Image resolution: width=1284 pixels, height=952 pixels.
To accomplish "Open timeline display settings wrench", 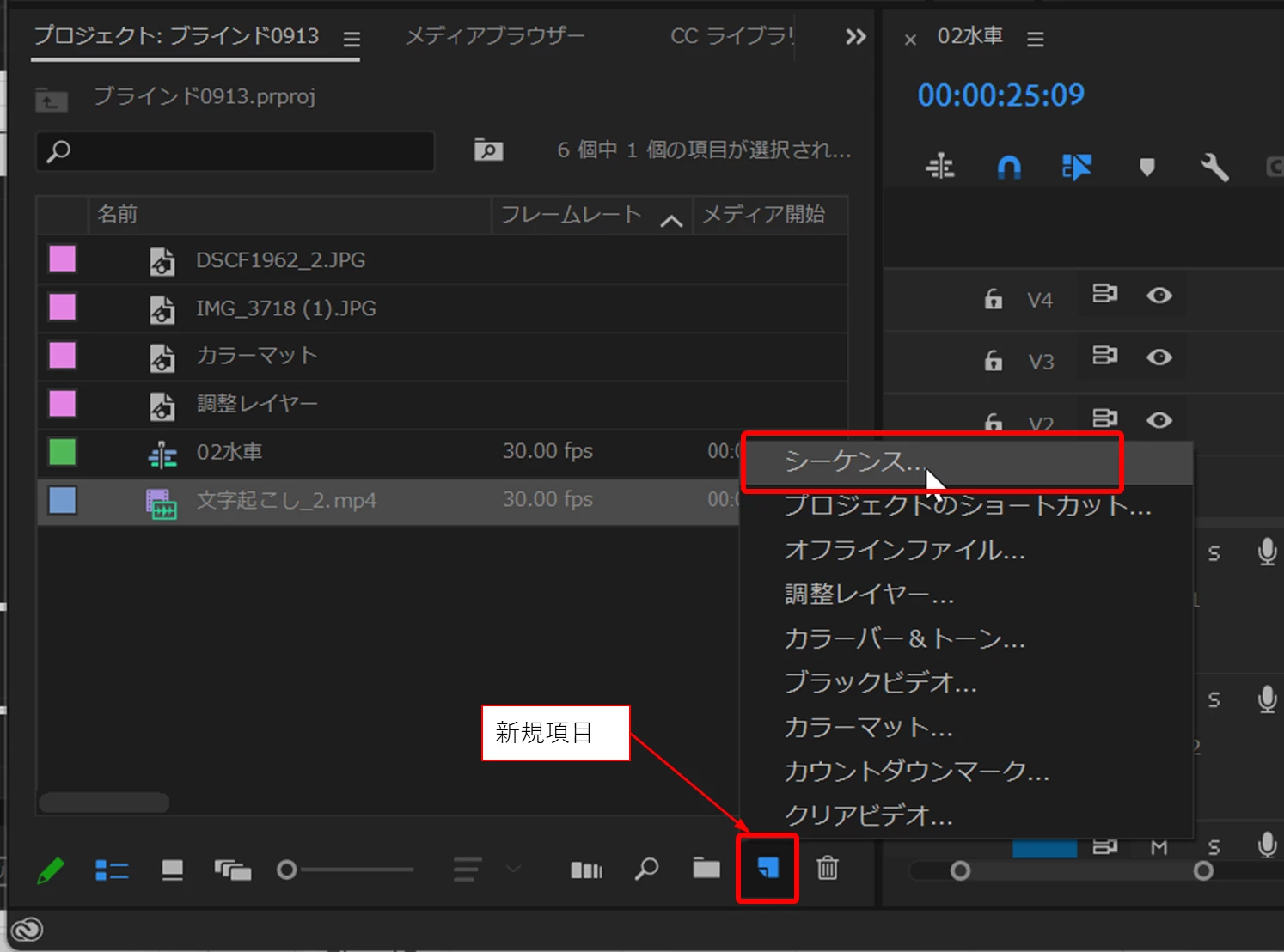I will (1214, 167).
